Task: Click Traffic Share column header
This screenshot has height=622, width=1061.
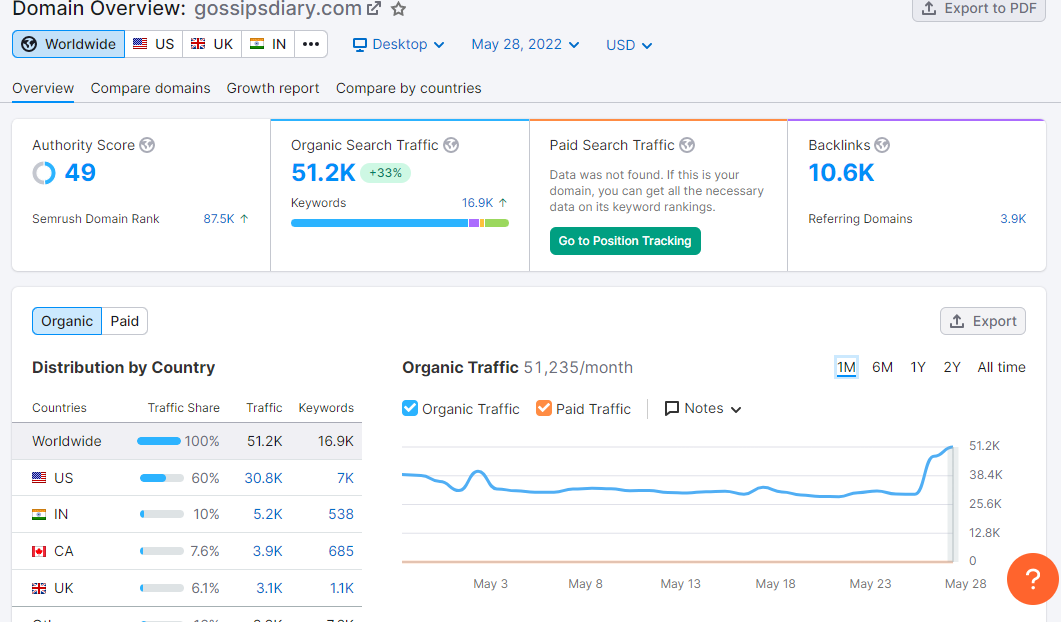Action: coord(183,408)
